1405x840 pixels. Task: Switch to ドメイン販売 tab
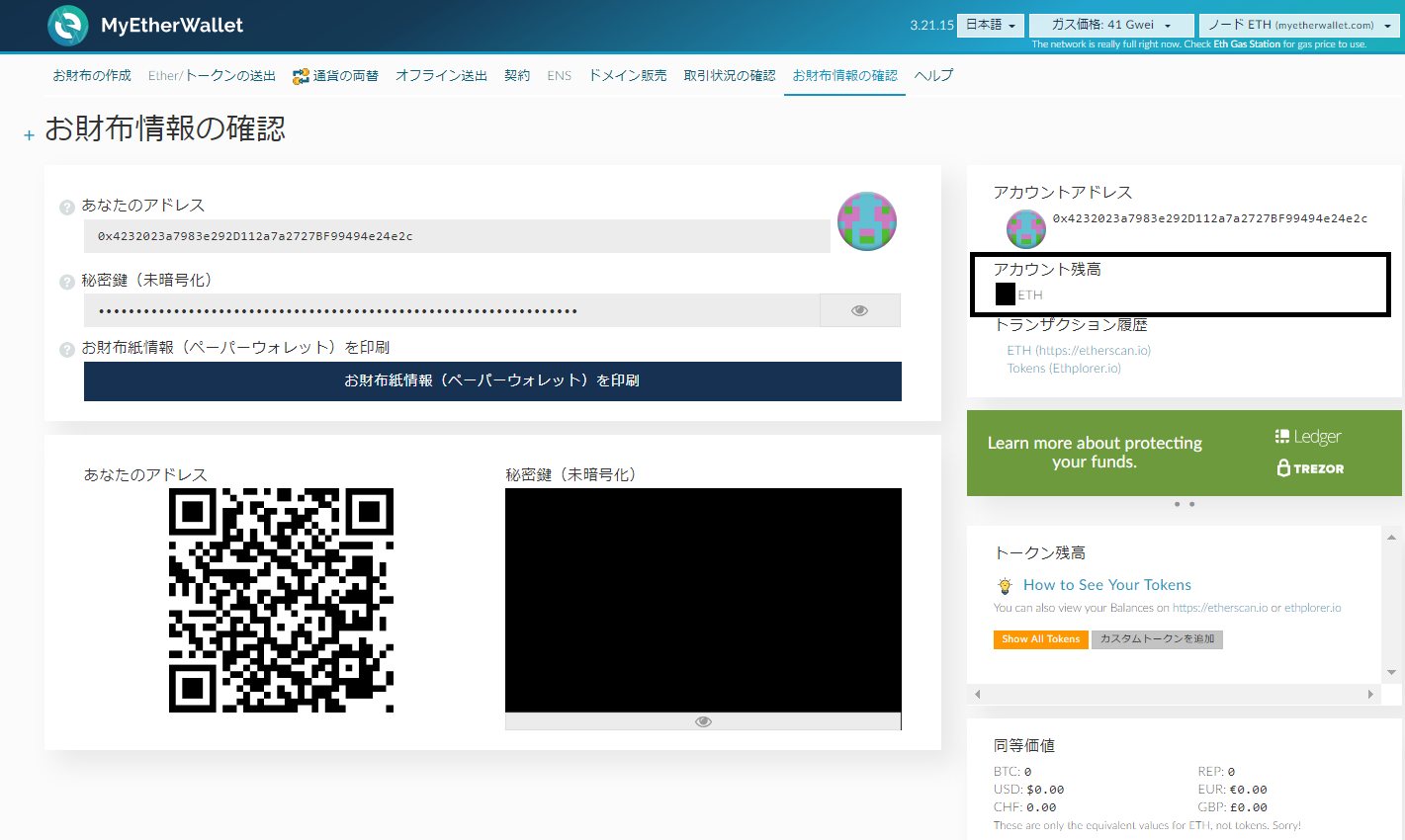pos(627,76)
